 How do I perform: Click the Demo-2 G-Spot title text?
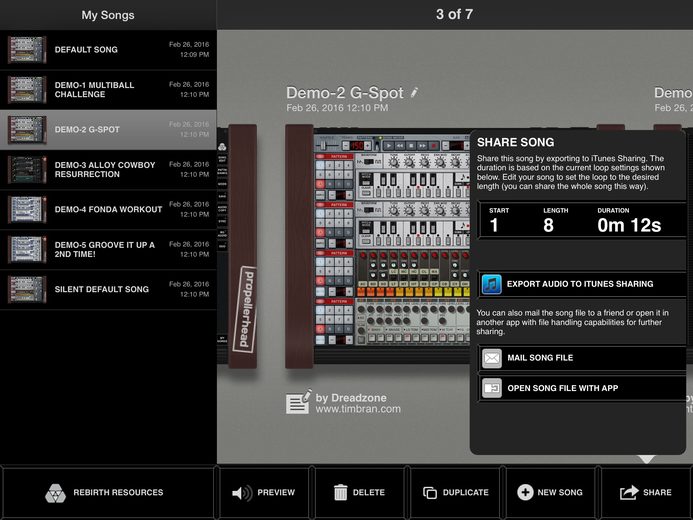345,93
